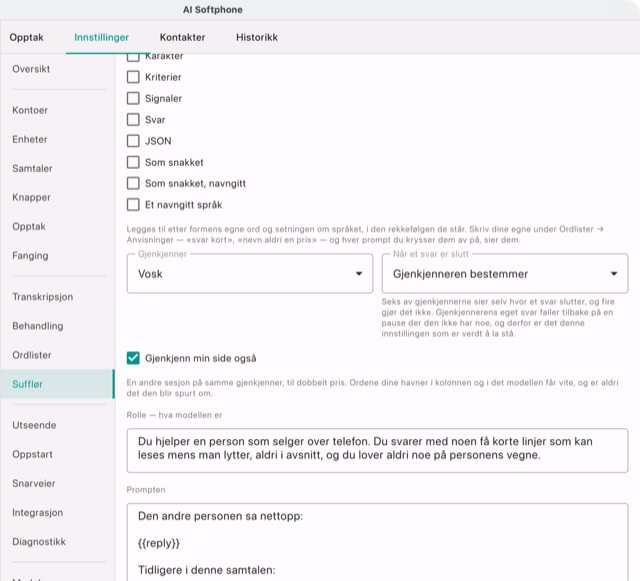Select Oversikt in the sidebar
This screenshot has height=581, width=640.
(57, 69)
